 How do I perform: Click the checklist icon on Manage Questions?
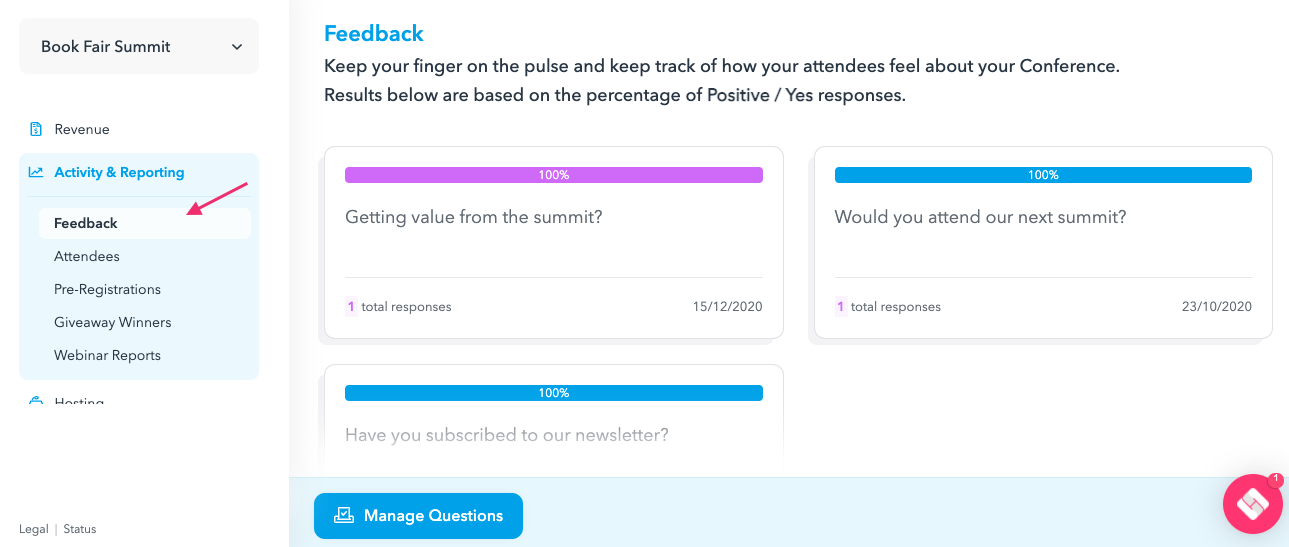point(344,516)
